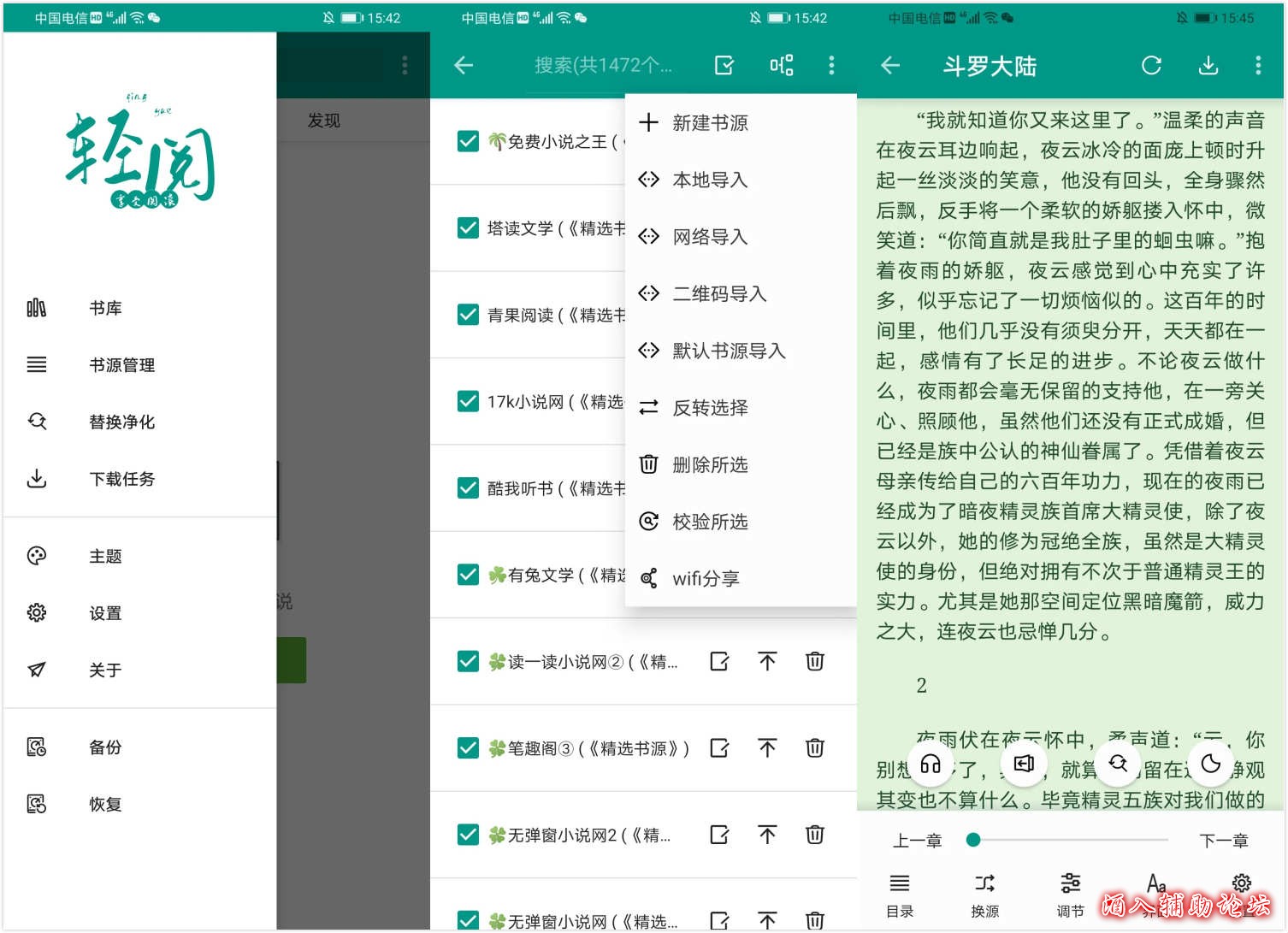The height and width of the screenshot is (933, 1288).
Task: Go back from 斗罗大陆 reader
Action: point(890,65)
